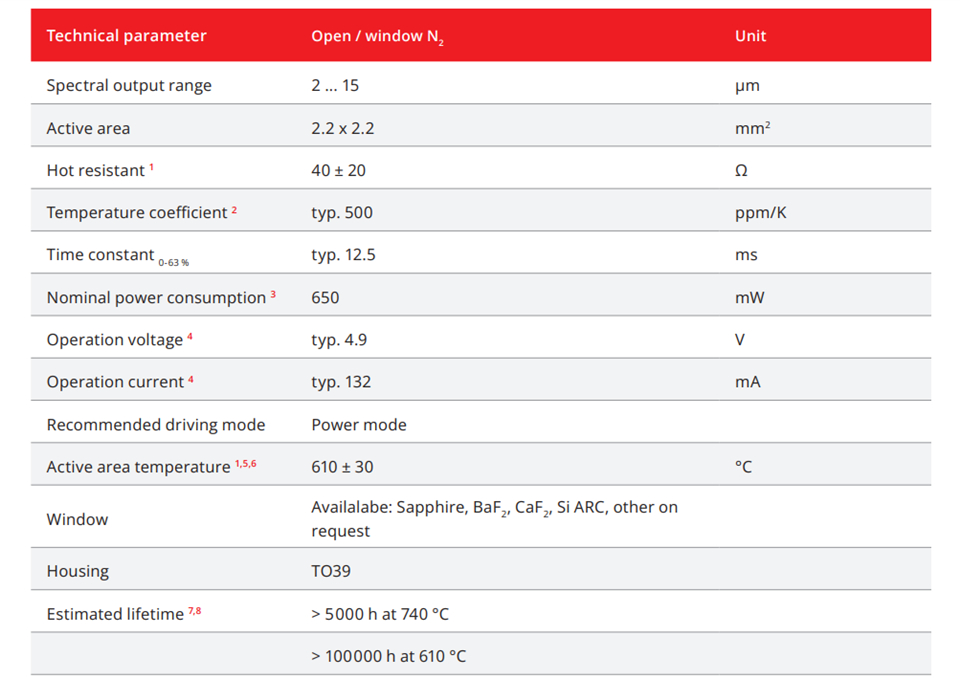Screen dimensions: 960x678
Task: Click the 'Technical parameter' column header
Action: (126, 36)
